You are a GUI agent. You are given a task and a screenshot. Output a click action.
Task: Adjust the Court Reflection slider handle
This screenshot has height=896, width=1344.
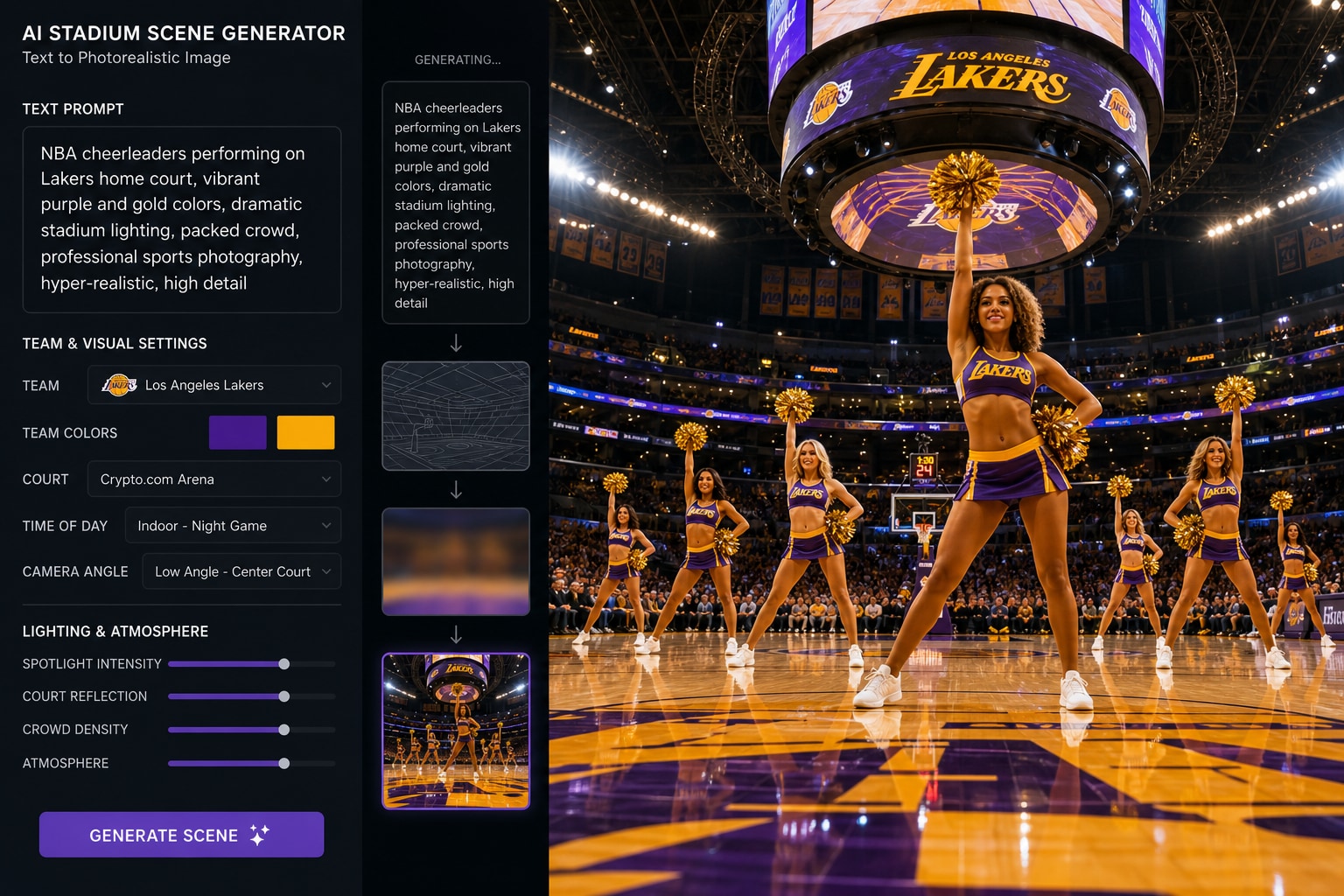coord(284,696)
